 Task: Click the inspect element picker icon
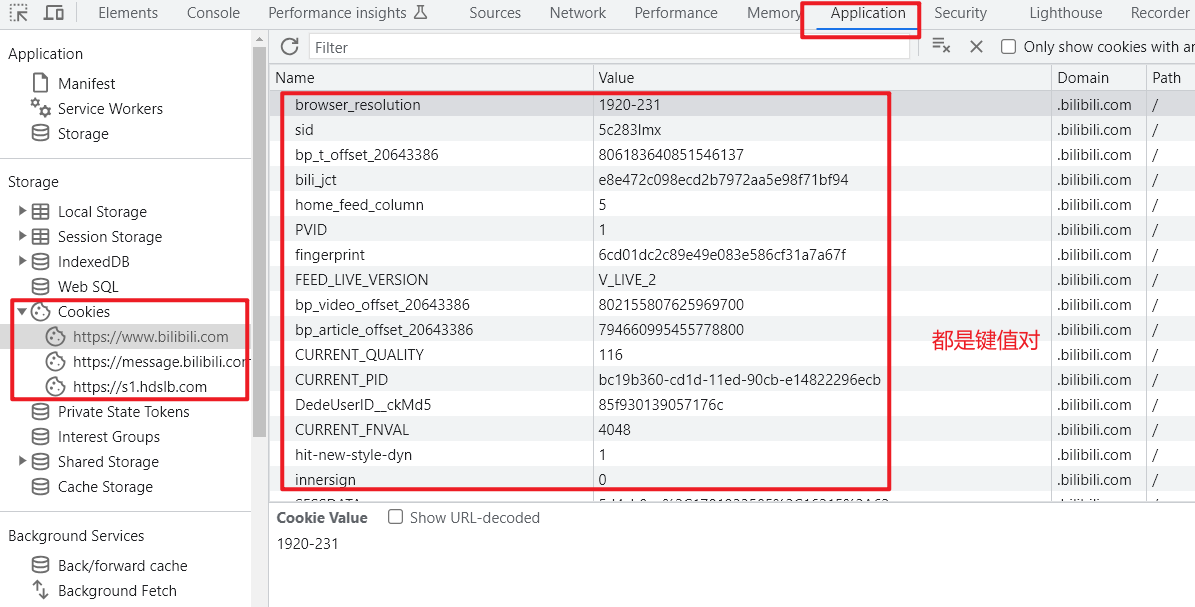coord(18,13)
